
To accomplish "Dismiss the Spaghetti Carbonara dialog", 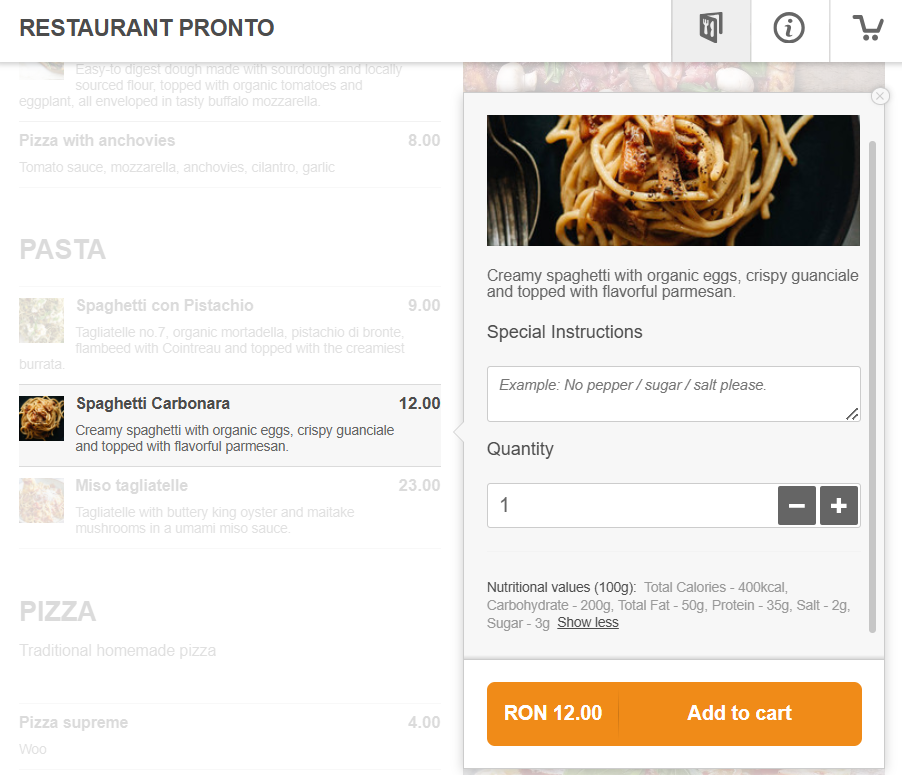I will coord(879,95).
